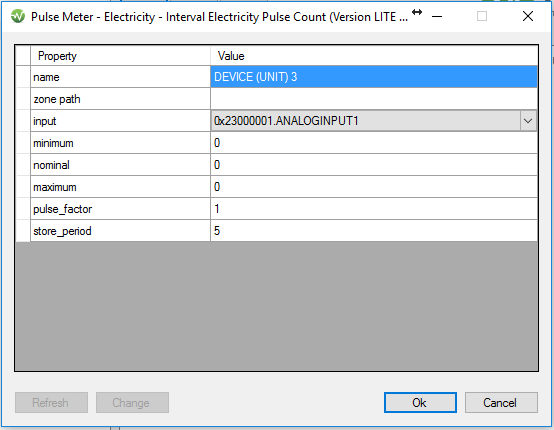Click the nominal value cell
The image size is (554, 430).
pyautogui.click(x=374, y=165)
